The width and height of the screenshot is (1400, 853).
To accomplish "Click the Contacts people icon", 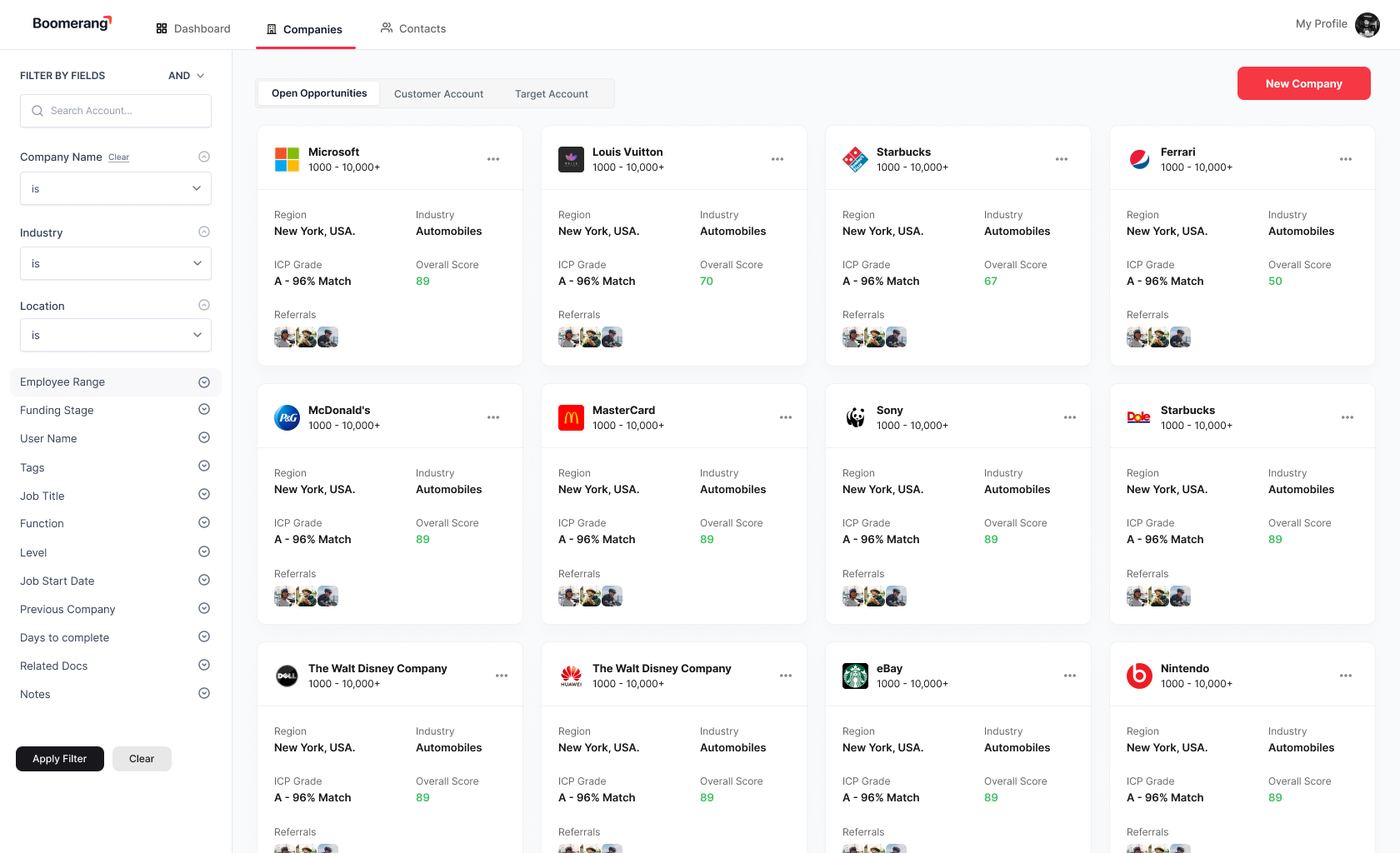I will [386, 28].
